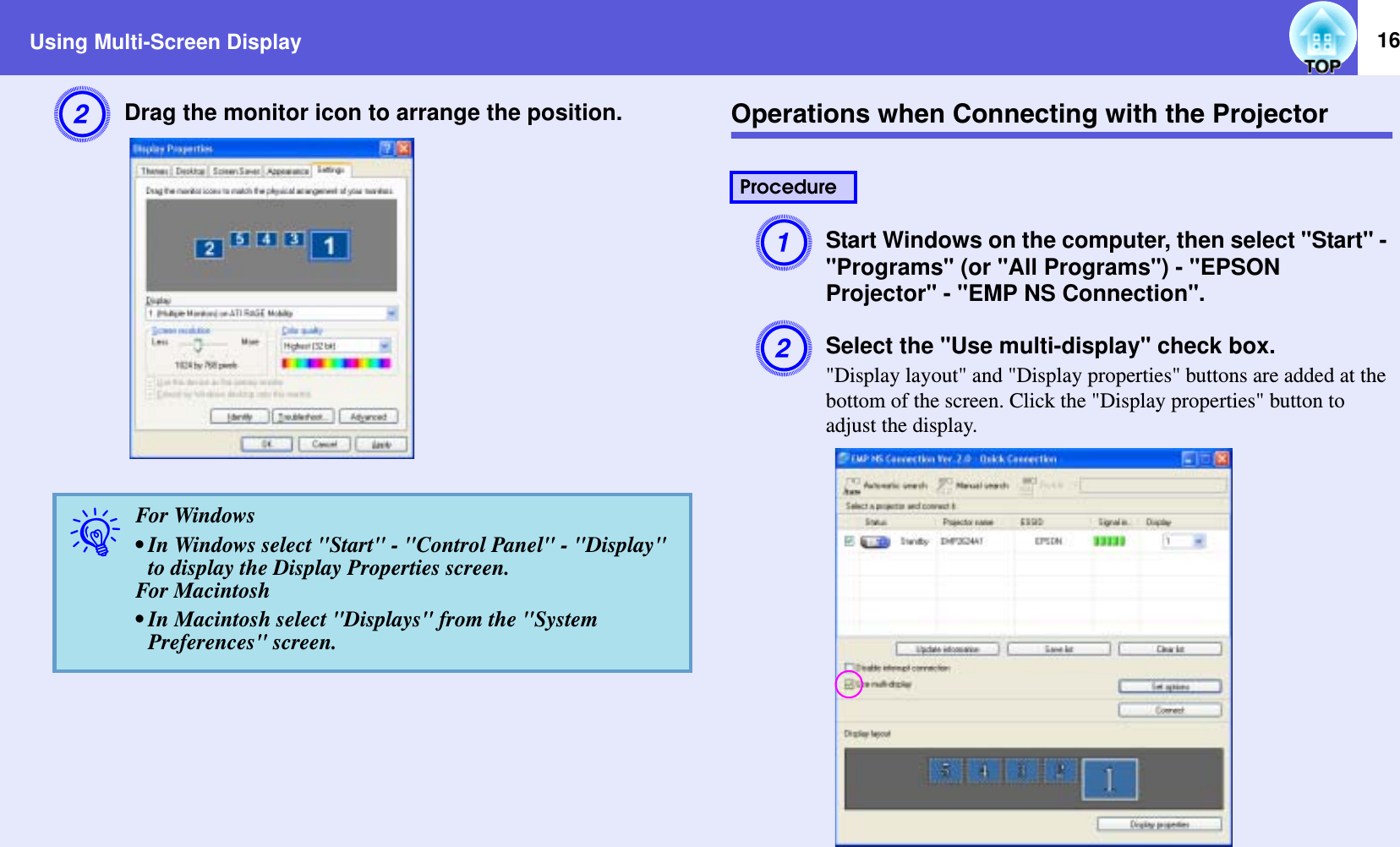The image size is (1400, 847).
Task: Switch to the Desktop tab
Action: (190, 171)
